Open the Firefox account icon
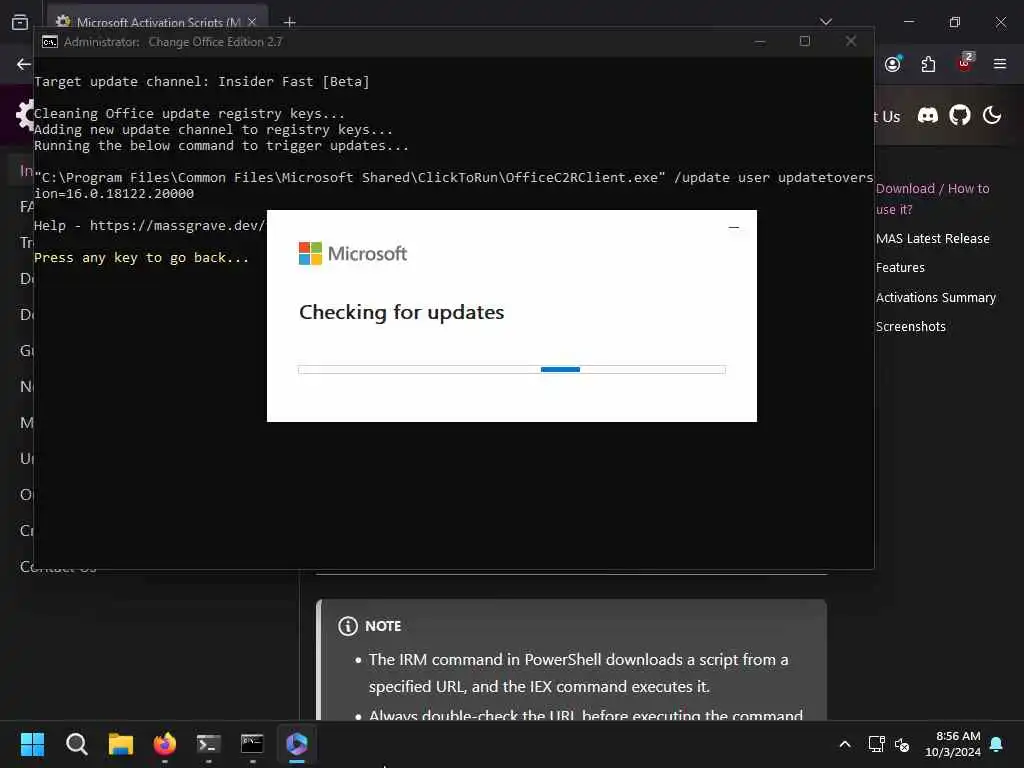This screenshot has height=768, width=1024. point(893,63)
